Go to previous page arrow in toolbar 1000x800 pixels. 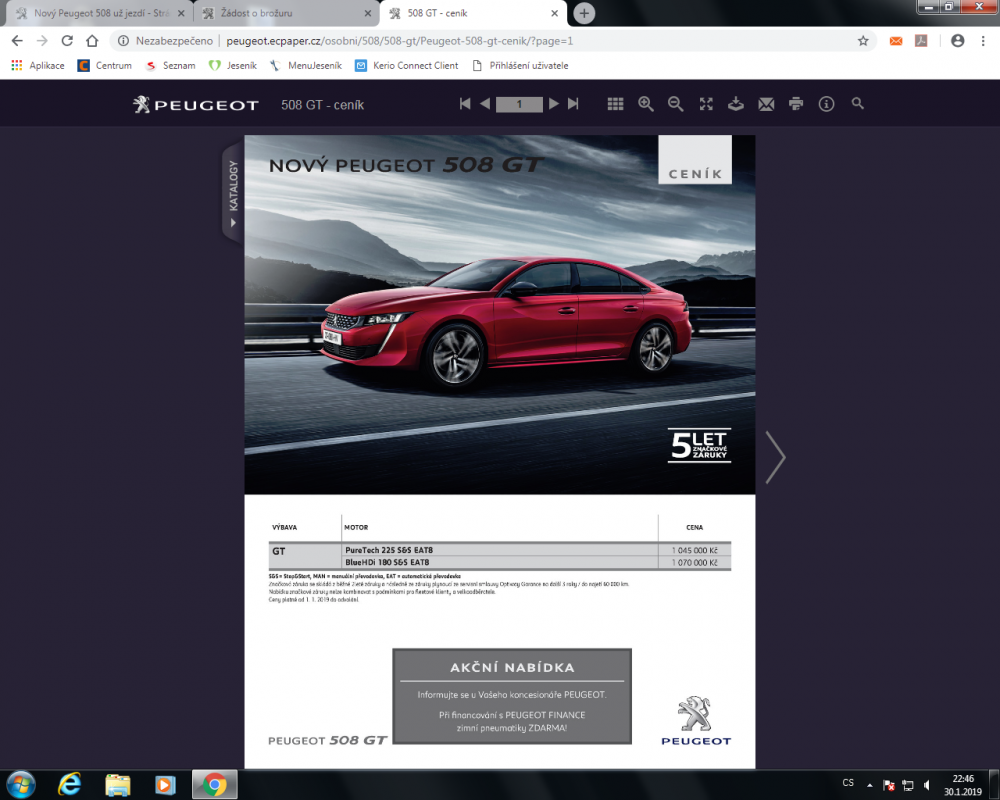(485, 104)
